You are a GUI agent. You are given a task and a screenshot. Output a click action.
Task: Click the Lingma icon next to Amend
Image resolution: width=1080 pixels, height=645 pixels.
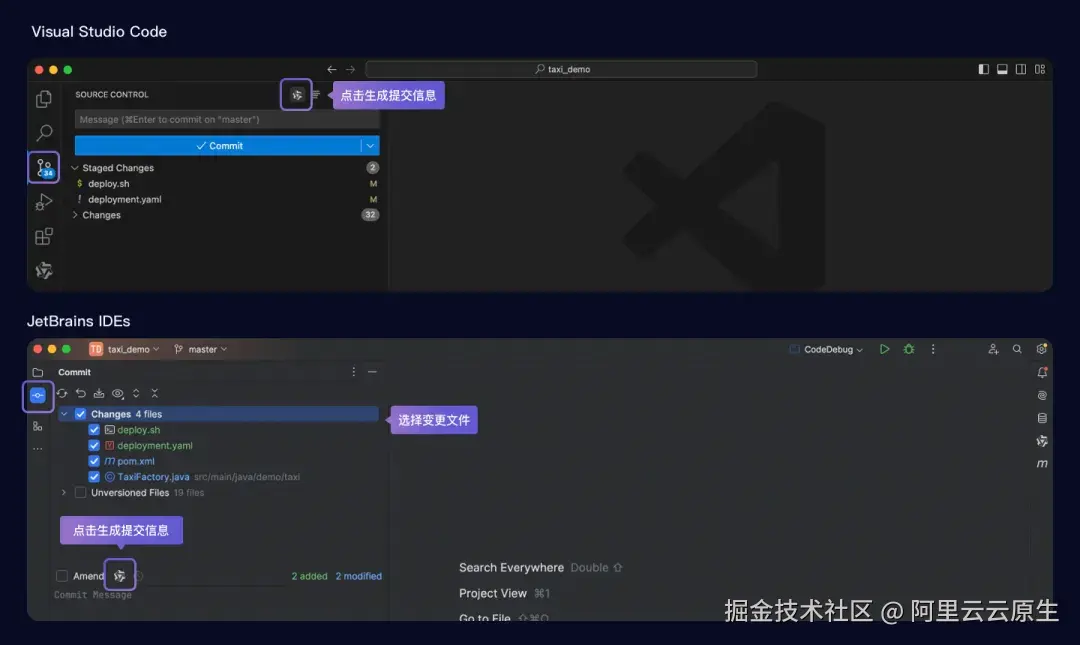[x=120, y=574]
